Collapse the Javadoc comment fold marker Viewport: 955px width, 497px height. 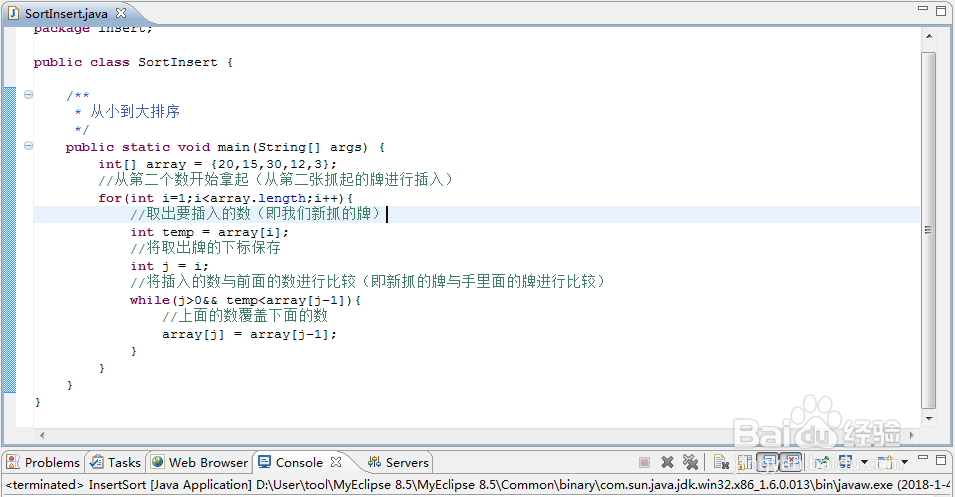click(x=28, y=94)
